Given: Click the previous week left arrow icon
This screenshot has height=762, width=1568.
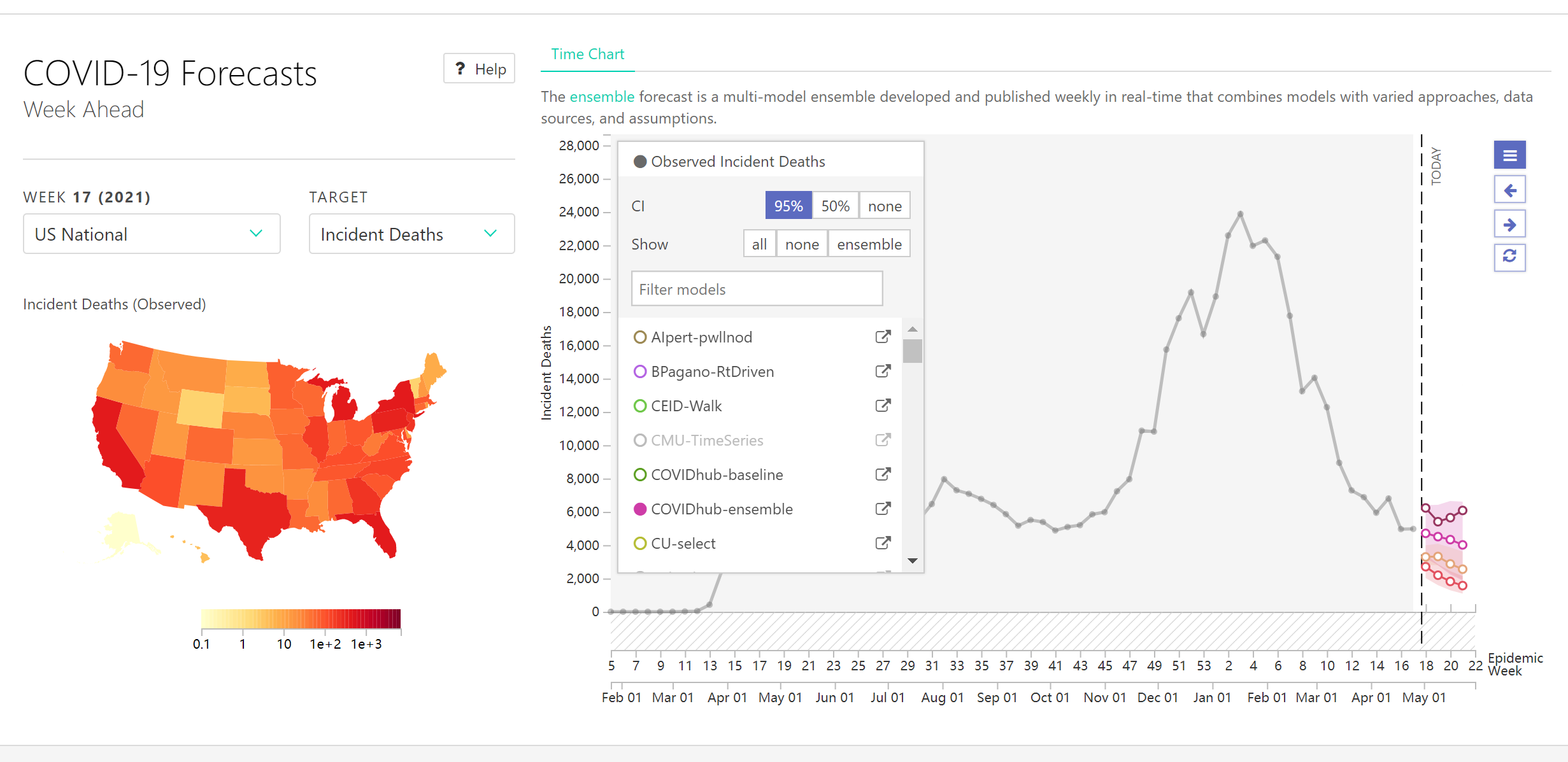Looking at the screenshot, I should coord(1509,190).
